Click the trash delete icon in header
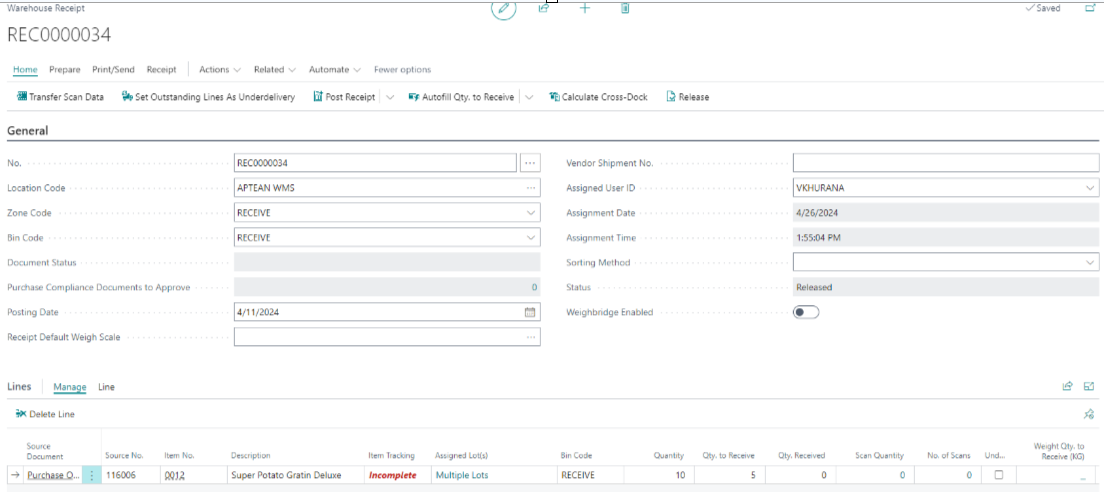This screenshot has height=492, width=1104. click(625, 8)
